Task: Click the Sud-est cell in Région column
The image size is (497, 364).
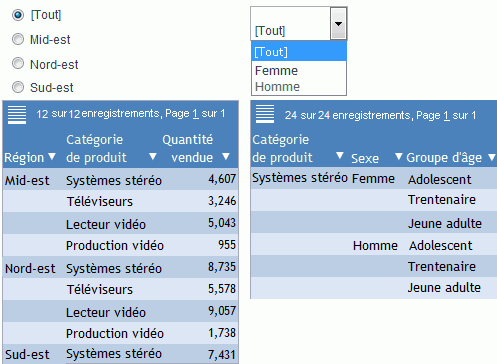Action: tap(27, 355)
